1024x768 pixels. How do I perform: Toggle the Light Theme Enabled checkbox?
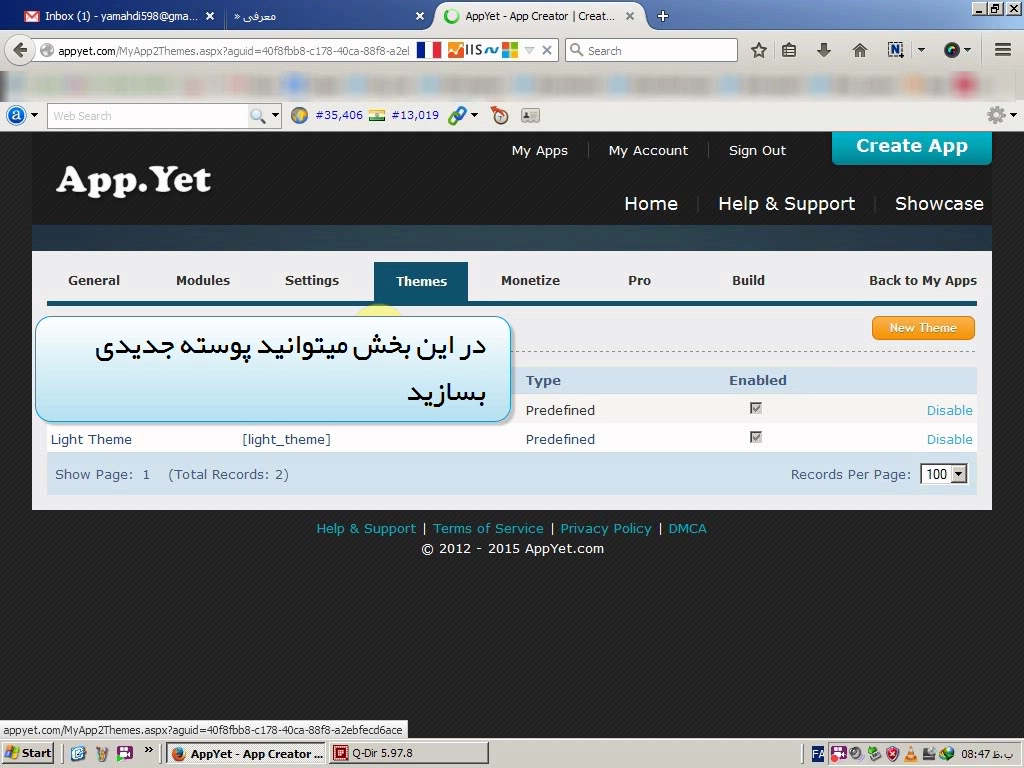(756, 437)
